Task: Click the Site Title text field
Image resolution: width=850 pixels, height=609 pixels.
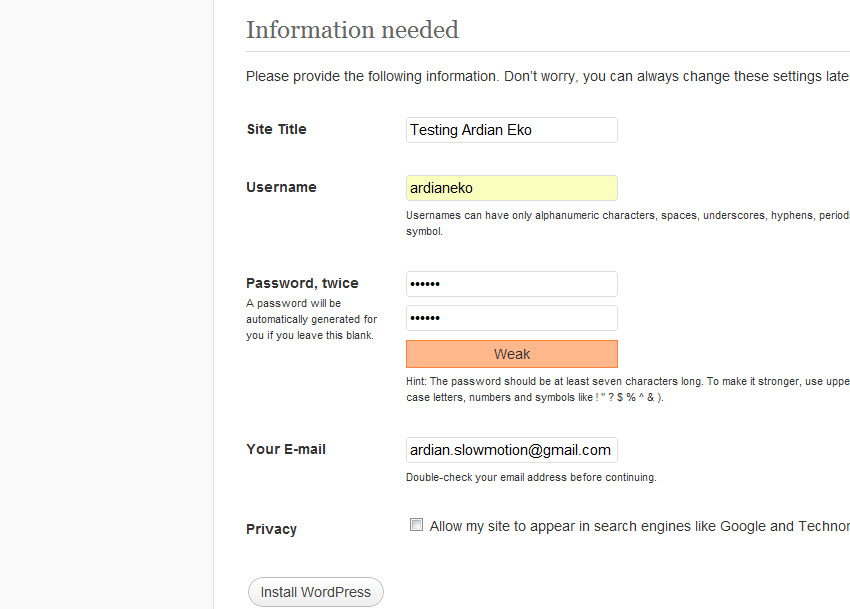Action: click(511, 130)
